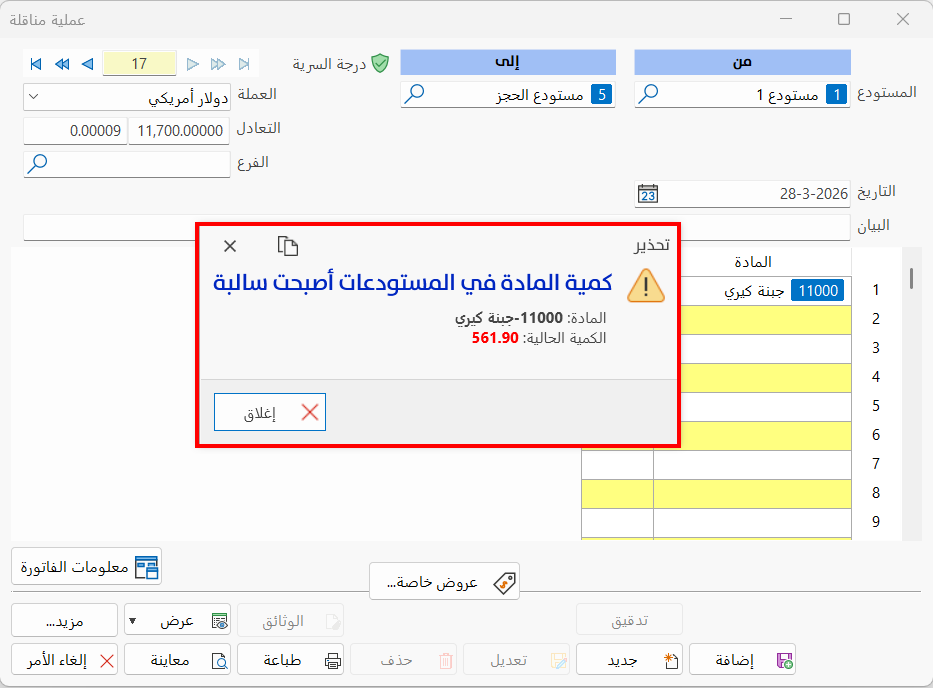Click the date field 28-3-2026
933x688 pixels.
click(x=743, y=194)
